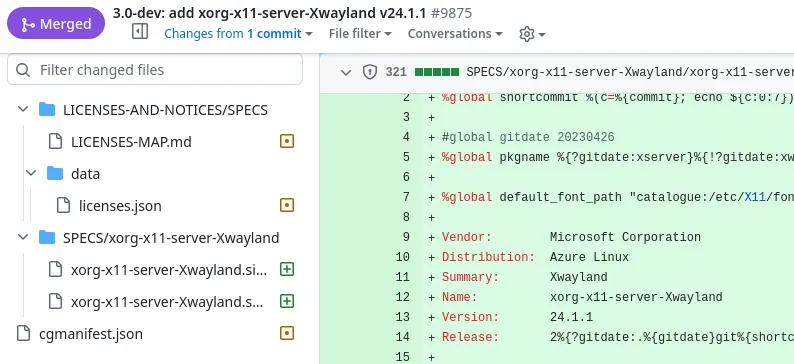Open the xorg-x11-server-Xwayland.si... file
The image size is (794, 364).
(169, 270)
